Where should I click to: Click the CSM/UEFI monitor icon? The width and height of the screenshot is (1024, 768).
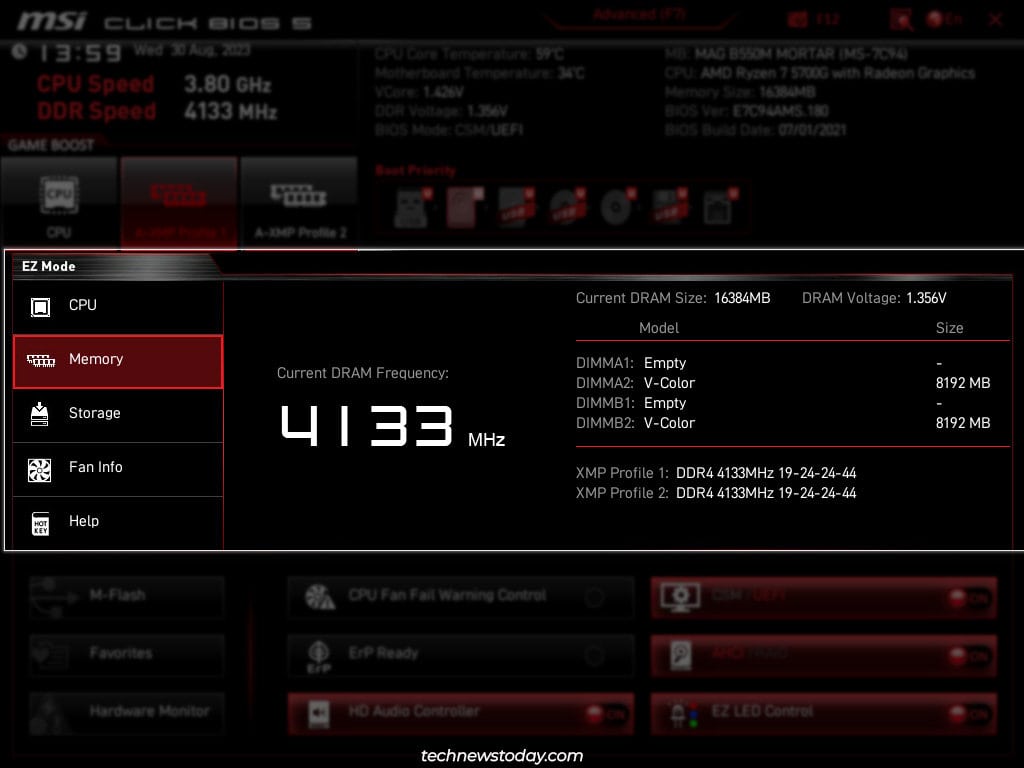[x=680, y=598]
